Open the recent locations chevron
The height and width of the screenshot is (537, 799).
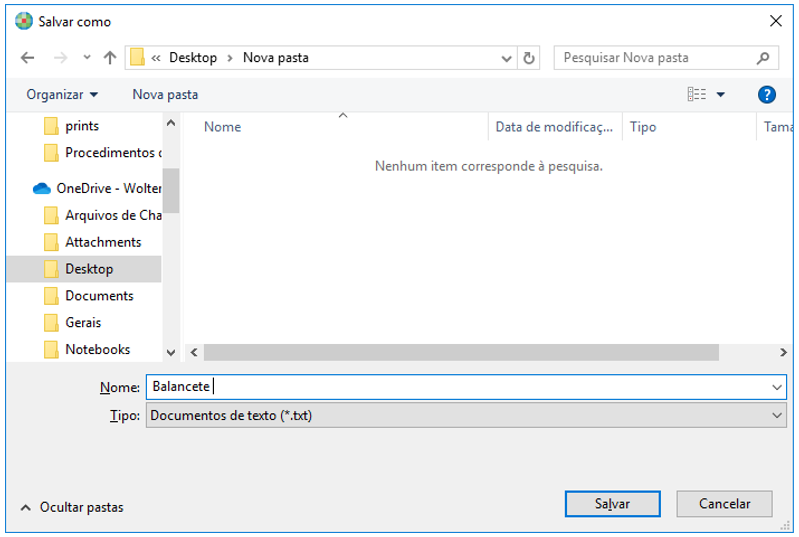(x=87, y=58)
